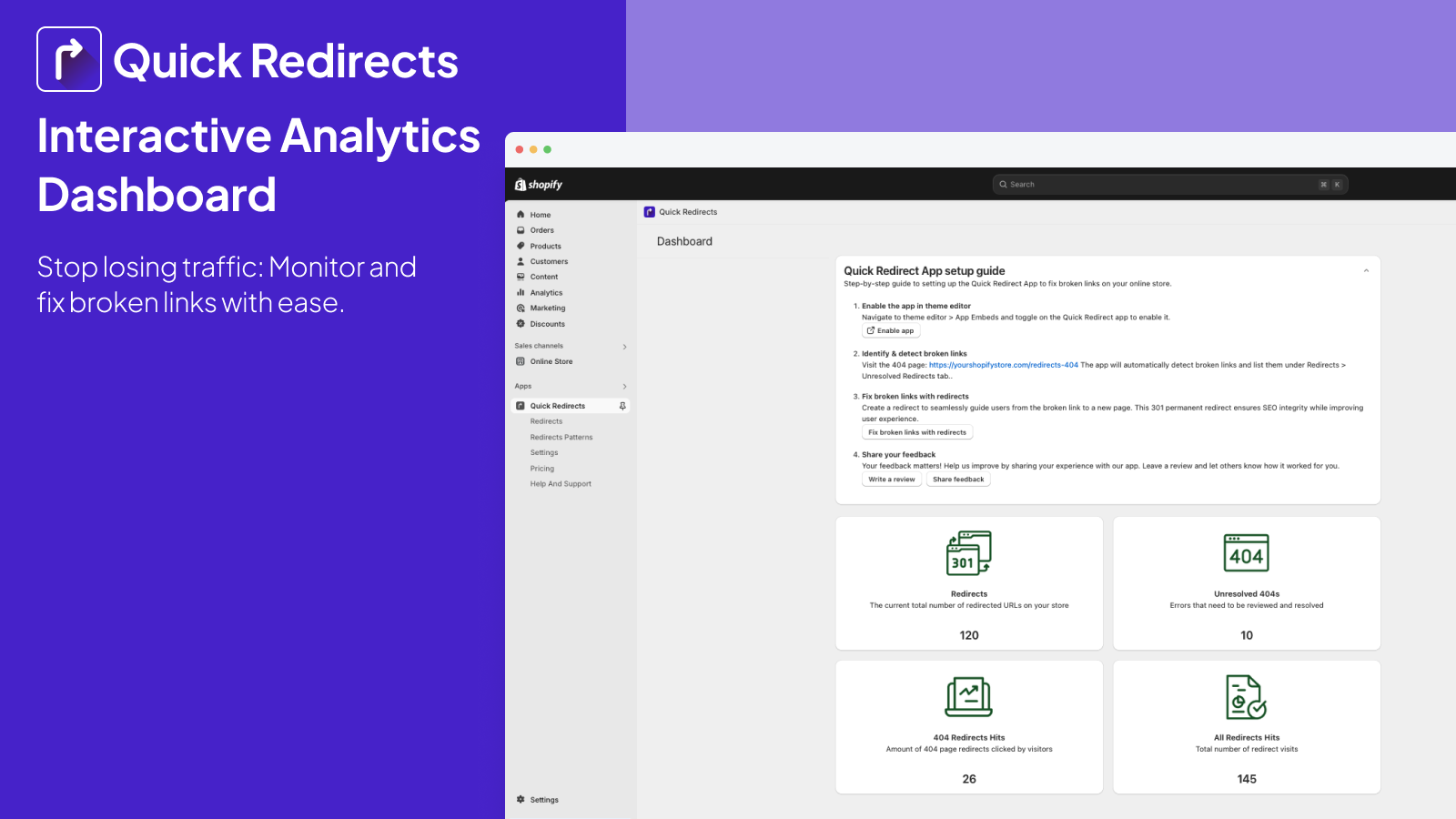Collapse the setup guide card

(1366, 271)
